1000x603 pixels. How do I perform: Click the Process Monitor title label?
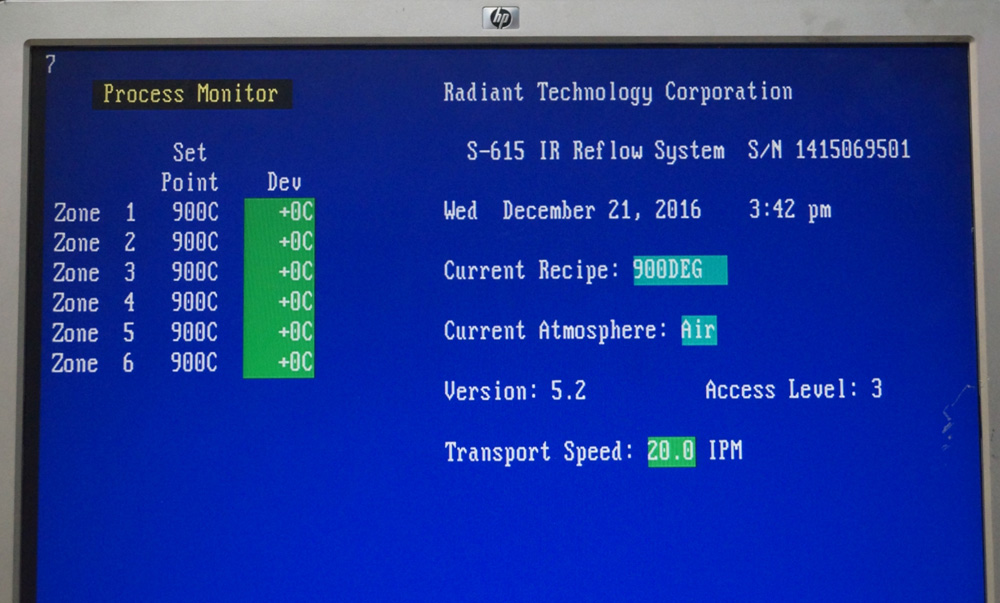(191, 94)
